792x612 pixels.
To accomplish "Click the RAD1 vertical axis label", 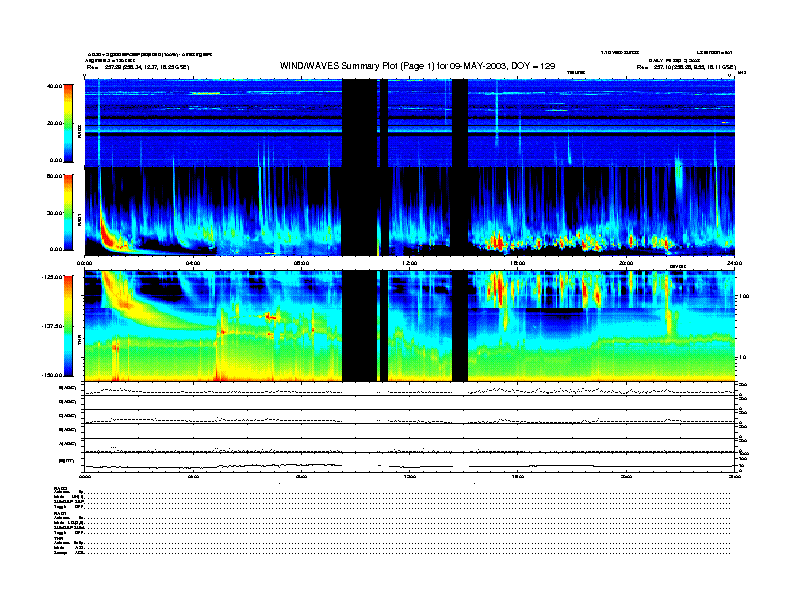I will 79,220.
